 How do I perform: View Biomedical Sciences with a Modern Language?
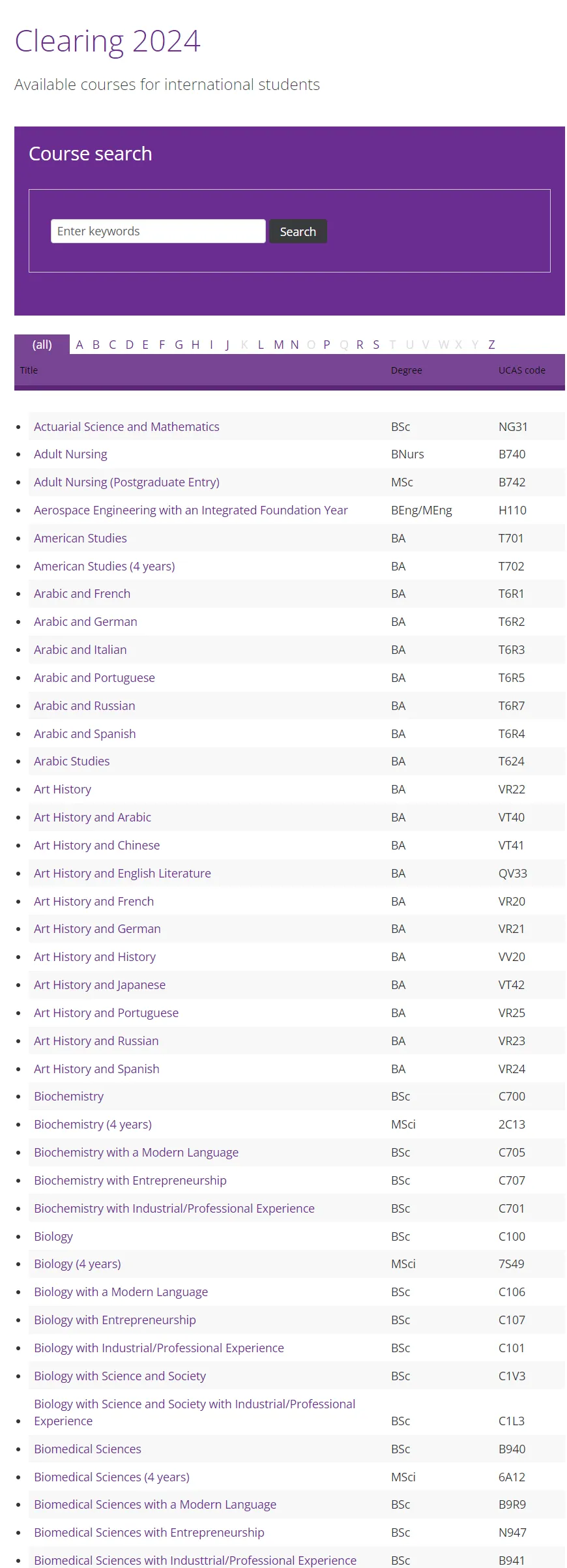pyautogui.click(x=155, y=1505)
